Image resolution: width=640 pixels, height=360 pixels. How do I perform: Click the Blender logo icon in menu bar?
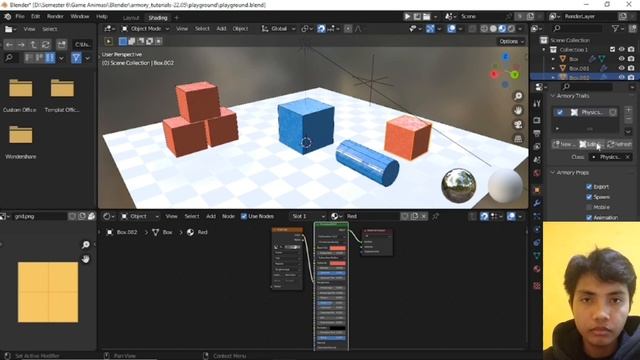7,17
